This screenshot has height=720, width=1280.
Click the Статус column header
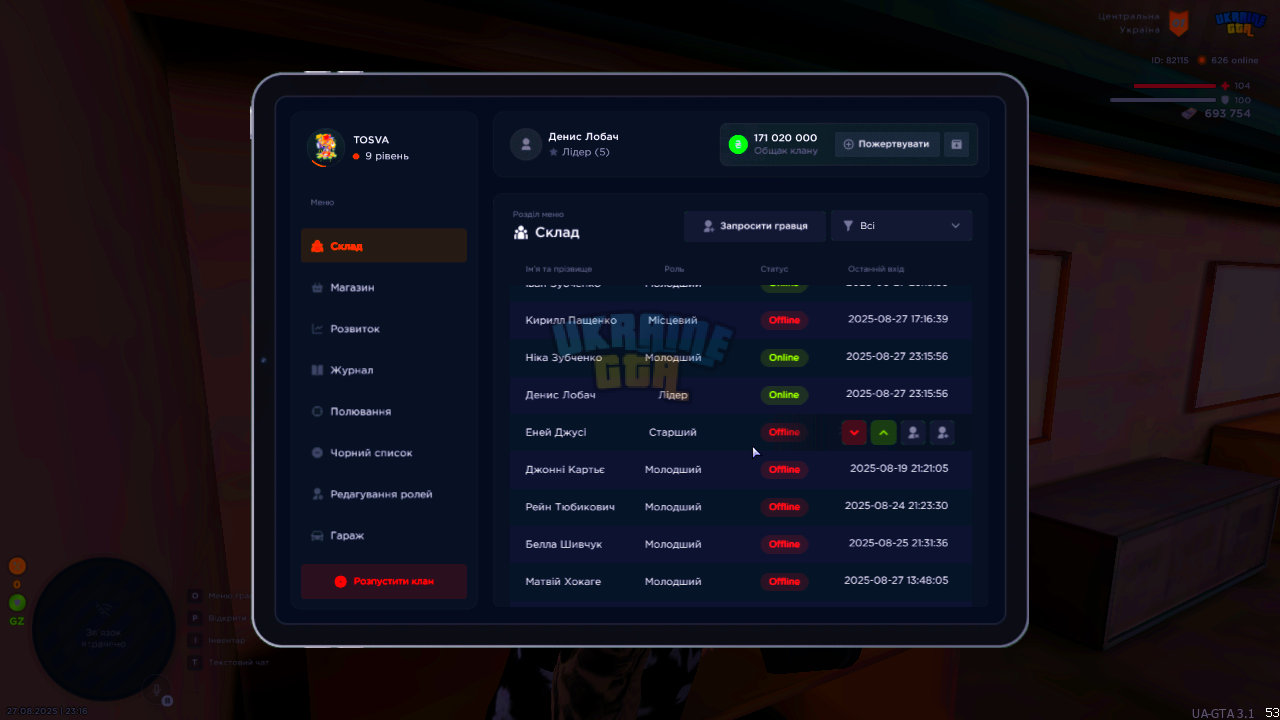pyautogui.click(x=774, y=269)
